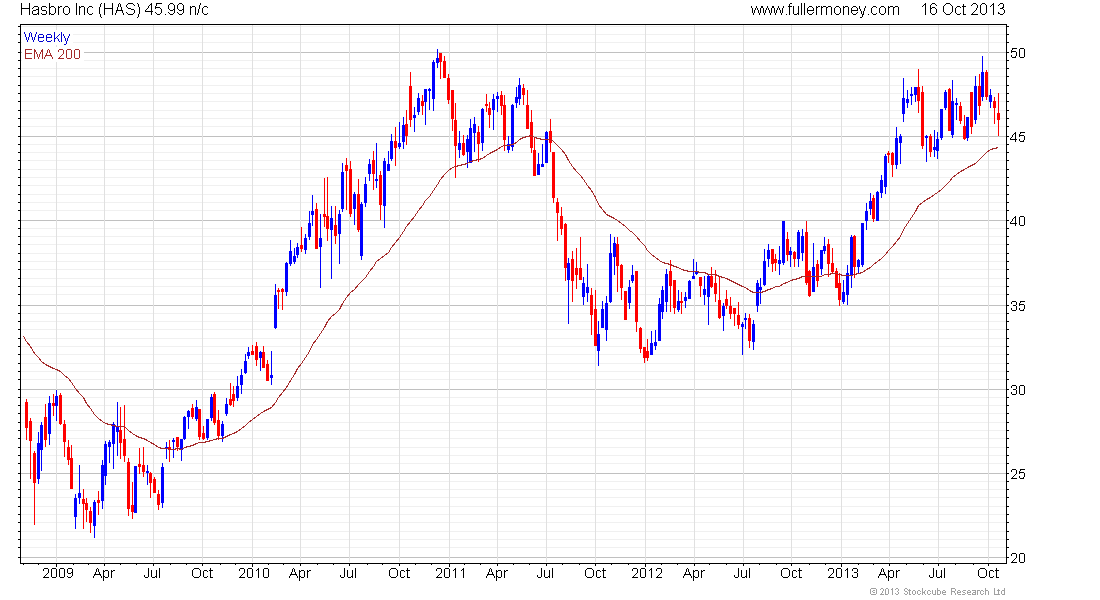This screenshot has height=600, width=1100.
Task: Click the price axis value 30
Action: (x=1017, y=390)
